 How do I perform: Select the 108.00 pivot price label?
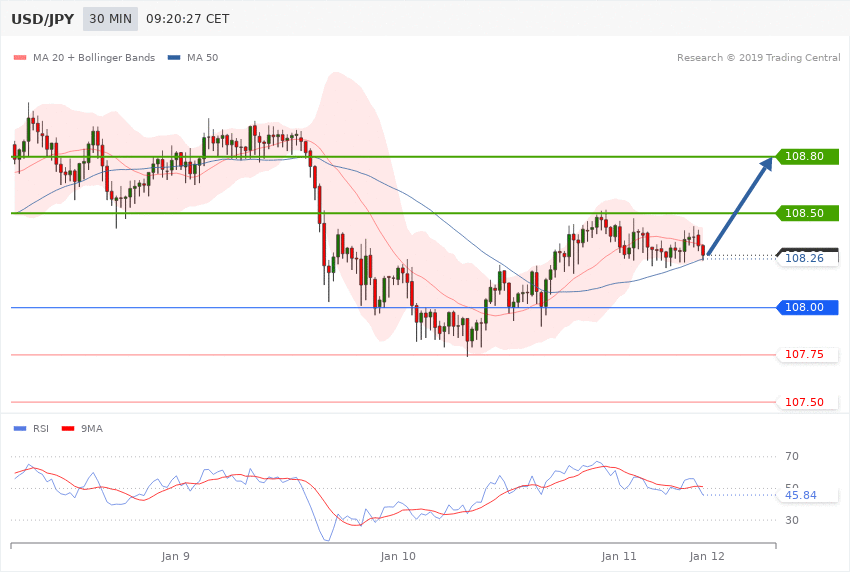tap(808, 307)
